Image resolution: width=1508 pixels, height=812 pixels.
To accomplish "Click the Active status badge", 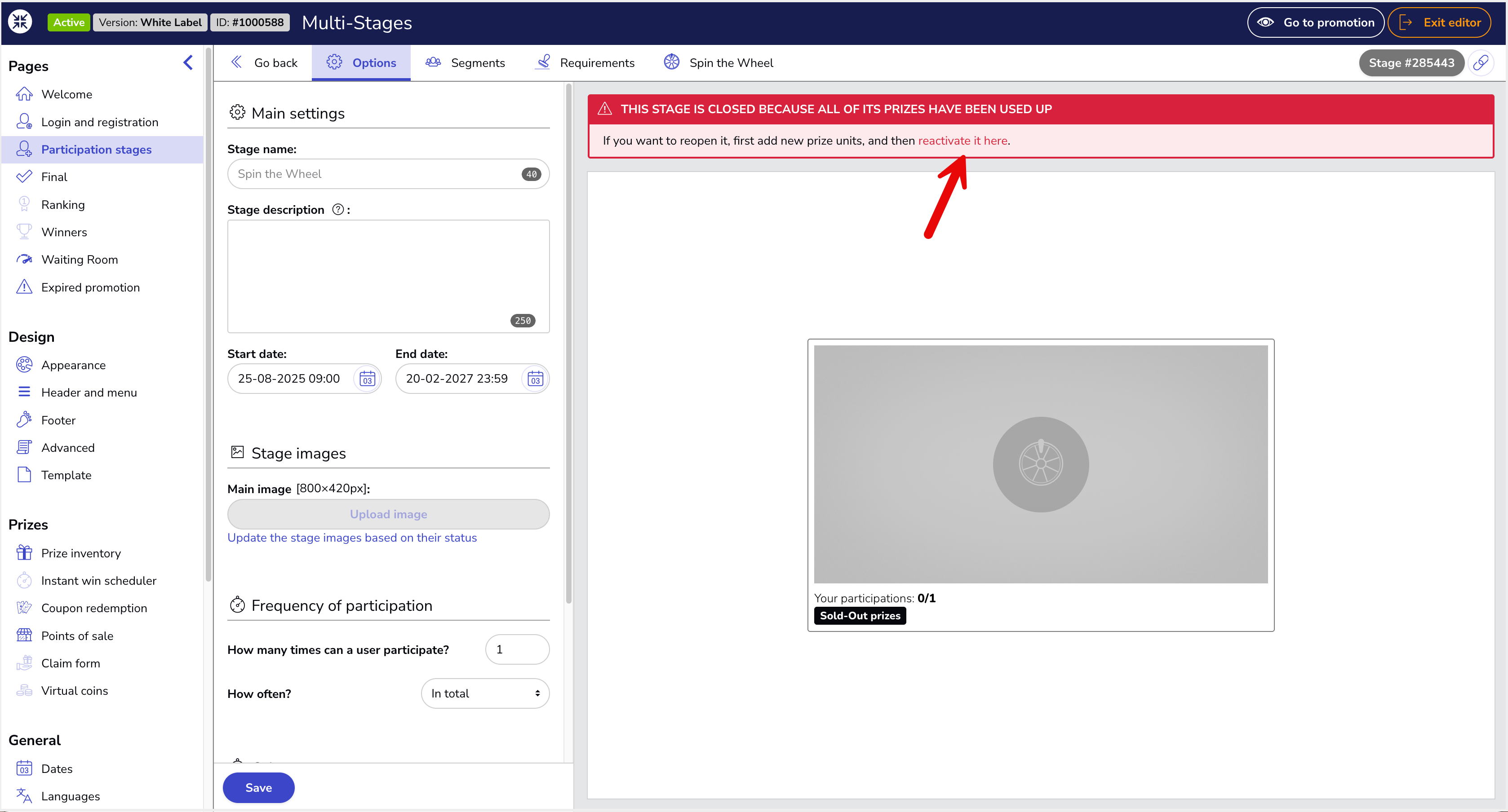I will (69, 22).
